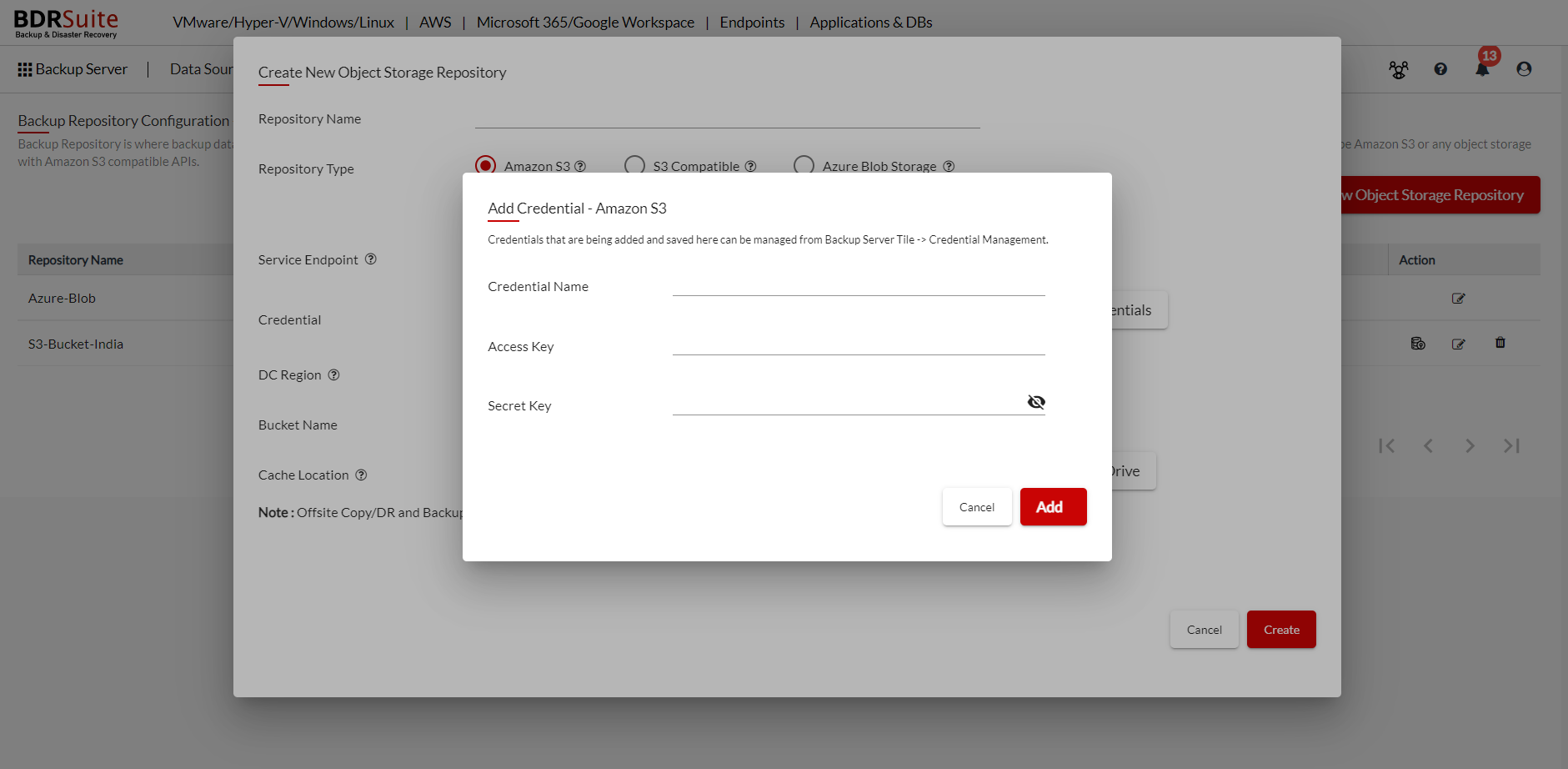Click the Action column header

pos(1417,260)
